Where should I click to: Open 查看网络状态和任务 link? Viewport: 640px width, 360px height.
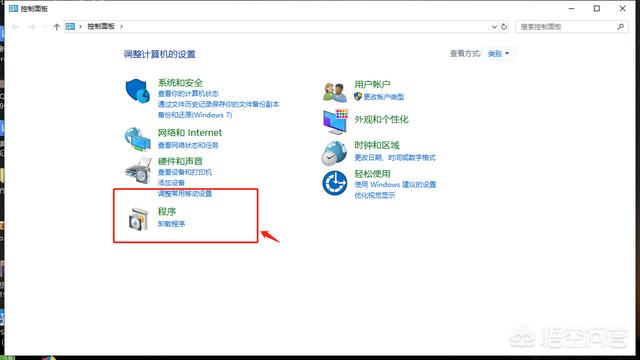[x=188, y=145]
